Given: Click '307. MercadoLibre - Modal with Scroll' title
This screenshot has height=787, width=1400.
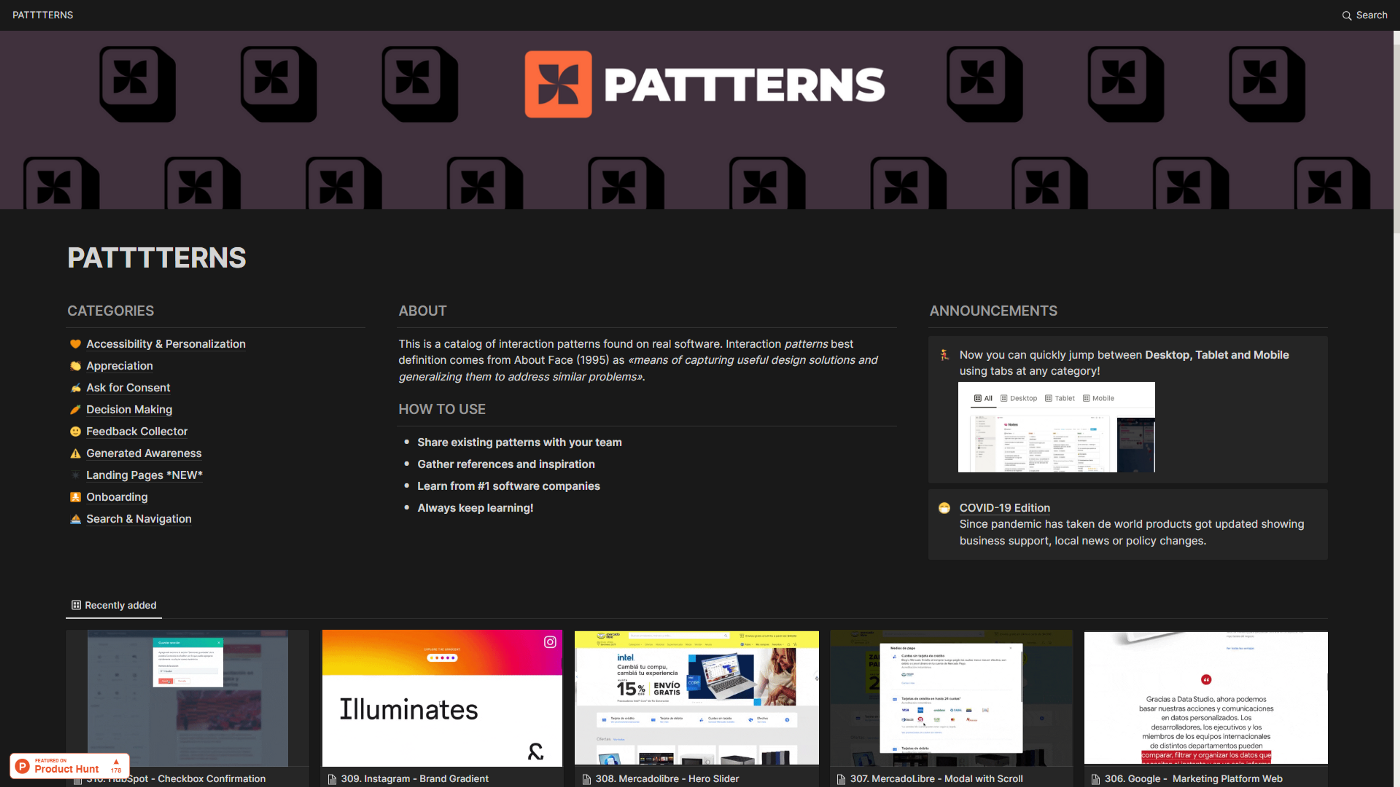Looking at the screenshot, I should tap(936, 779).
